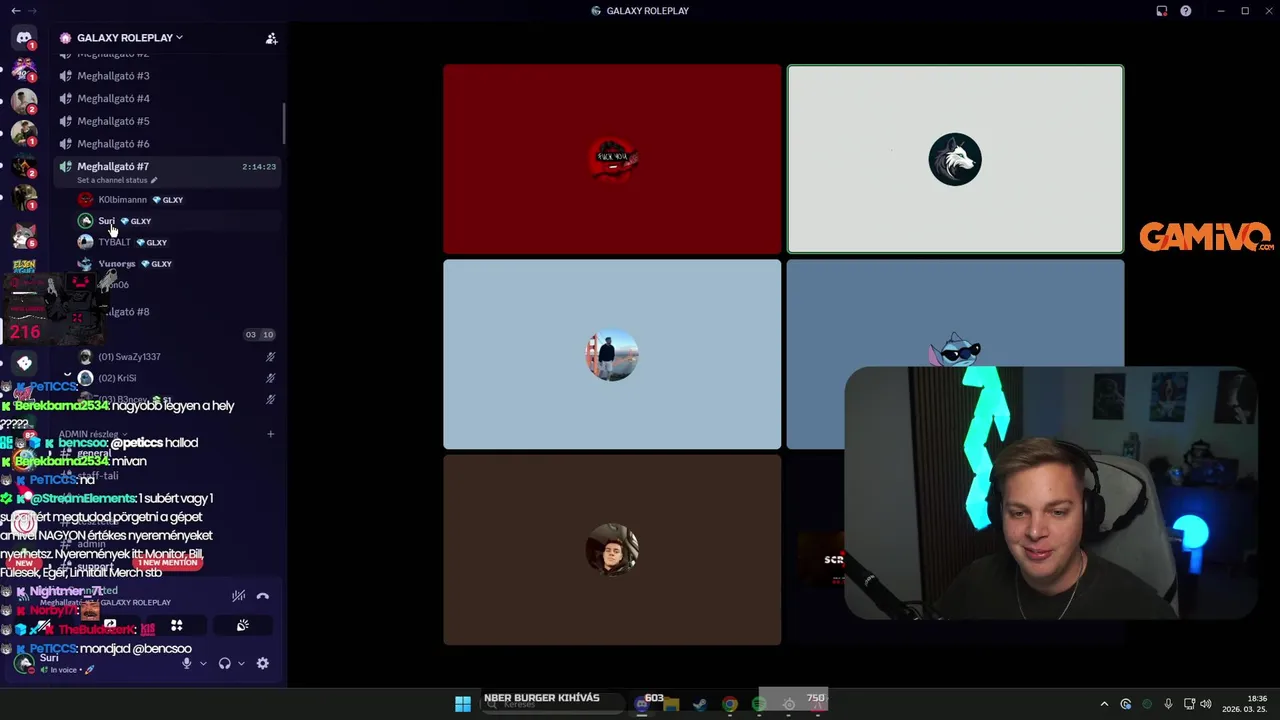This screenshot has height=720, width=1280.
Task: Go back with title bar left arrow
Action: (16, 11)
